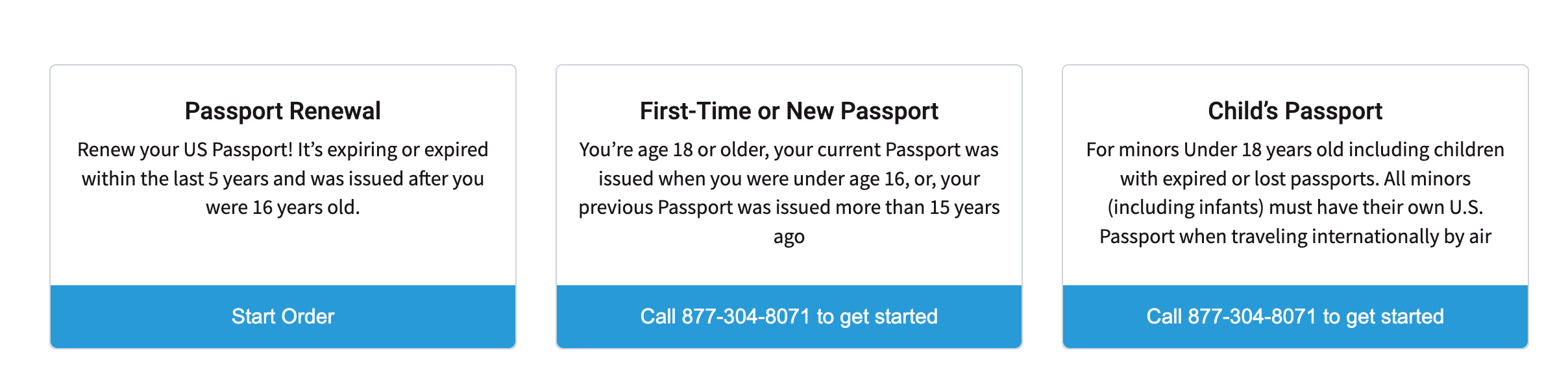Select the Child's Passport heading
The height and width of the screenshot is (376, 1568).
coord(1295,111)
